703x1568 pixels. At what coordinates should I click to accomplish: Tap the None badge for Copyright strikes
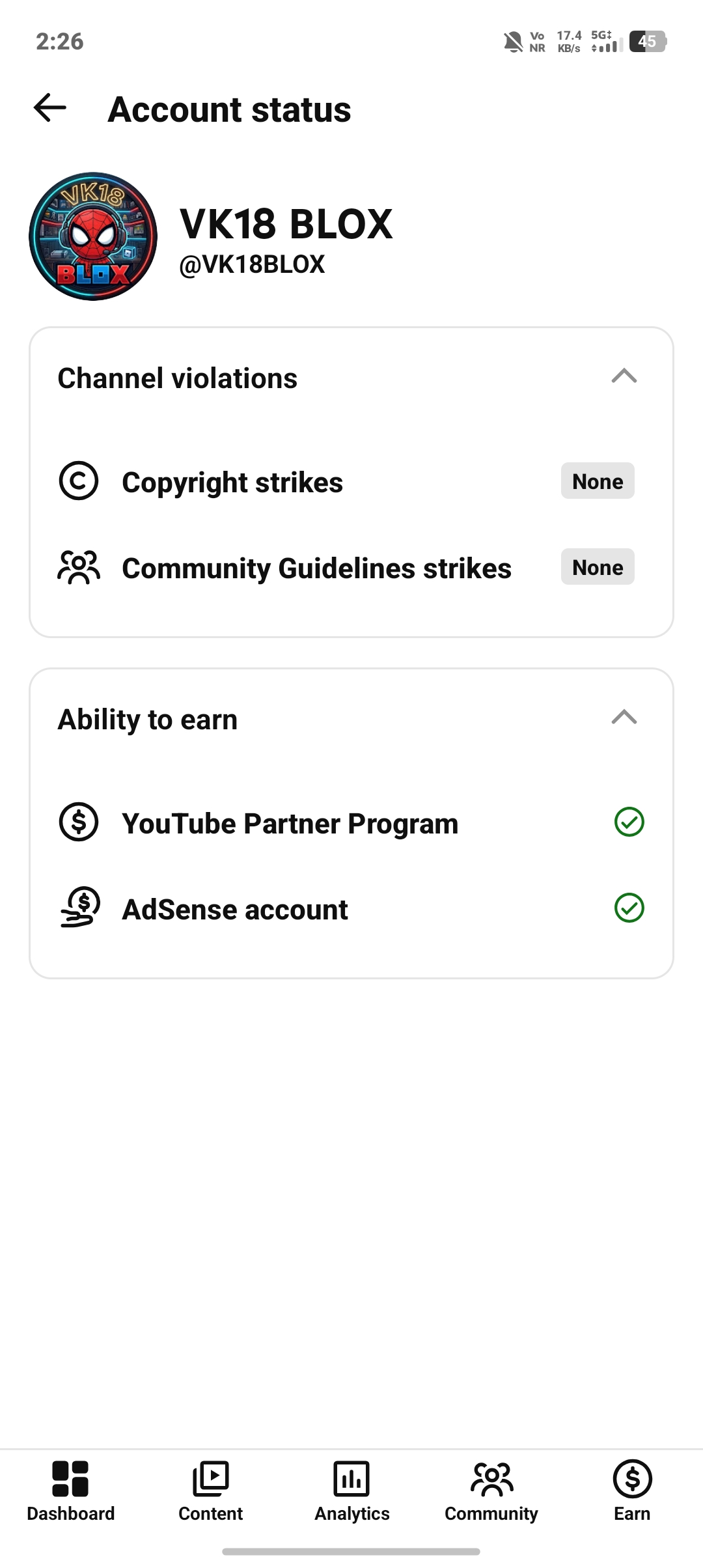[598, 481]
